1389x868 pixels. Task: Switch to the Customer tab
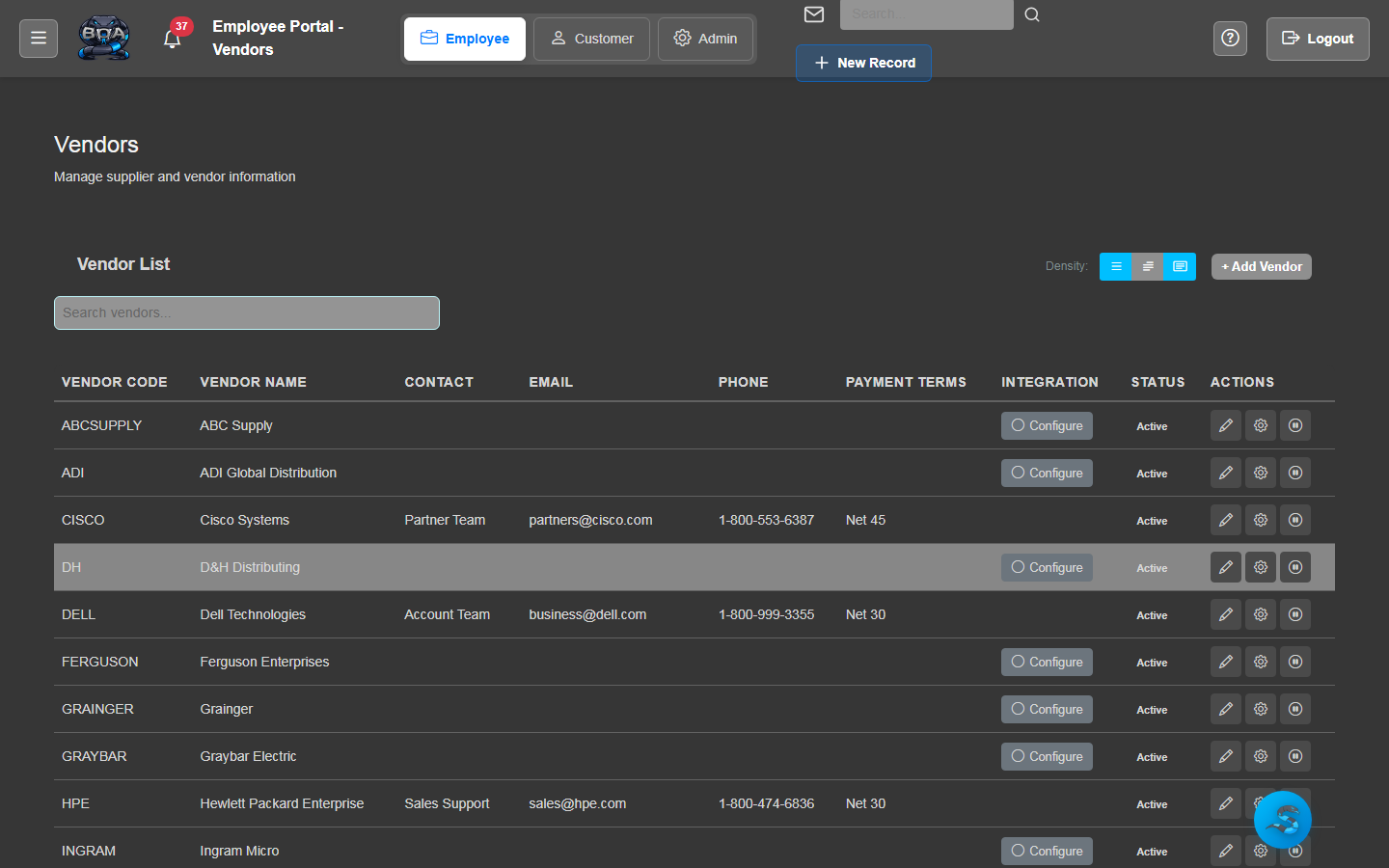pos(591,39)
